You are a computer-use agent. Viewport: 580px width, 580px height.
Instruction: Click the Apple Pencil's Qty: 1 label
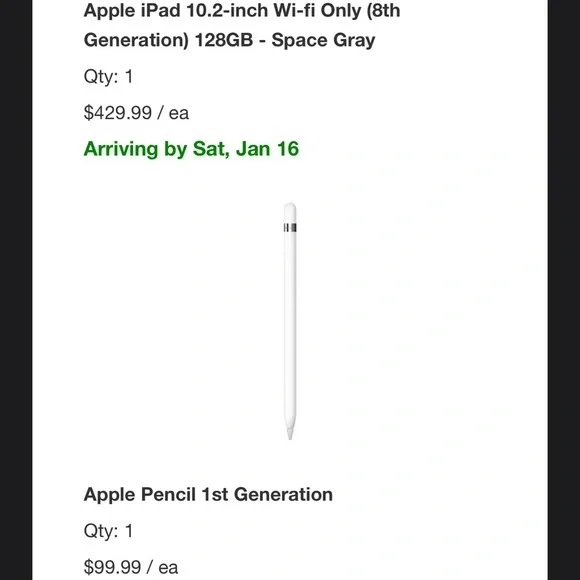point(108,531)
